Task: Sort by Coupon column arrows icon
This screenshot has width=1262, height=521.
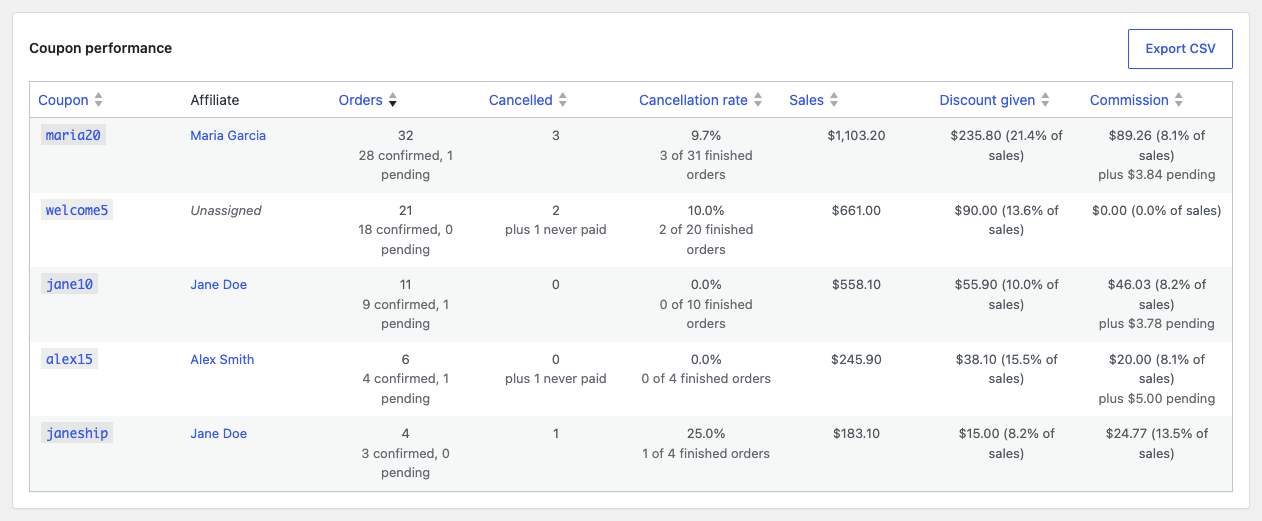Action: (x=98, y=100)
